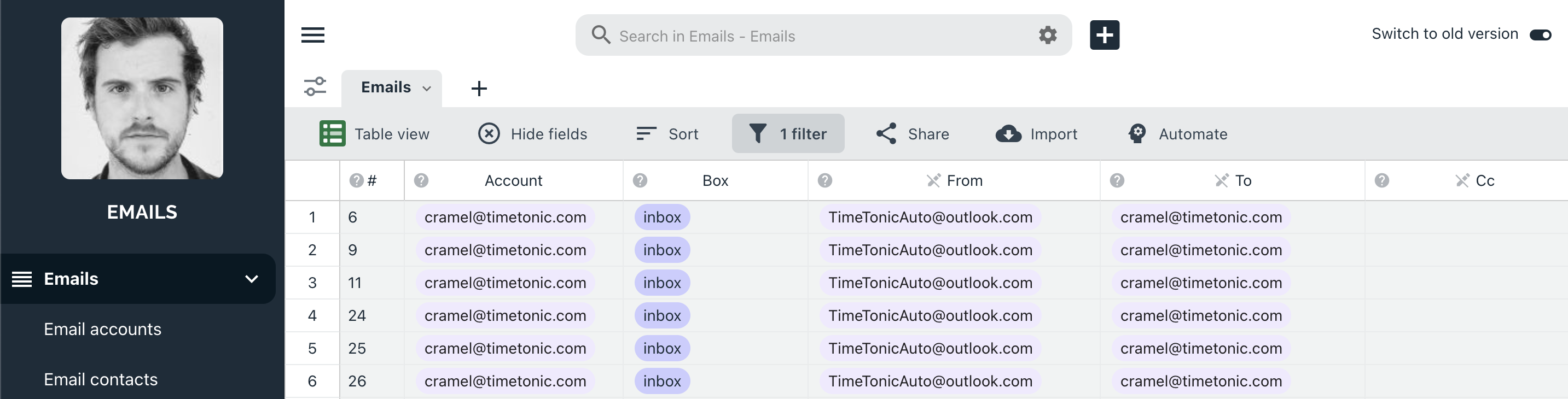
Task: Toggle Switch to old version
Action: [1541, 36]
